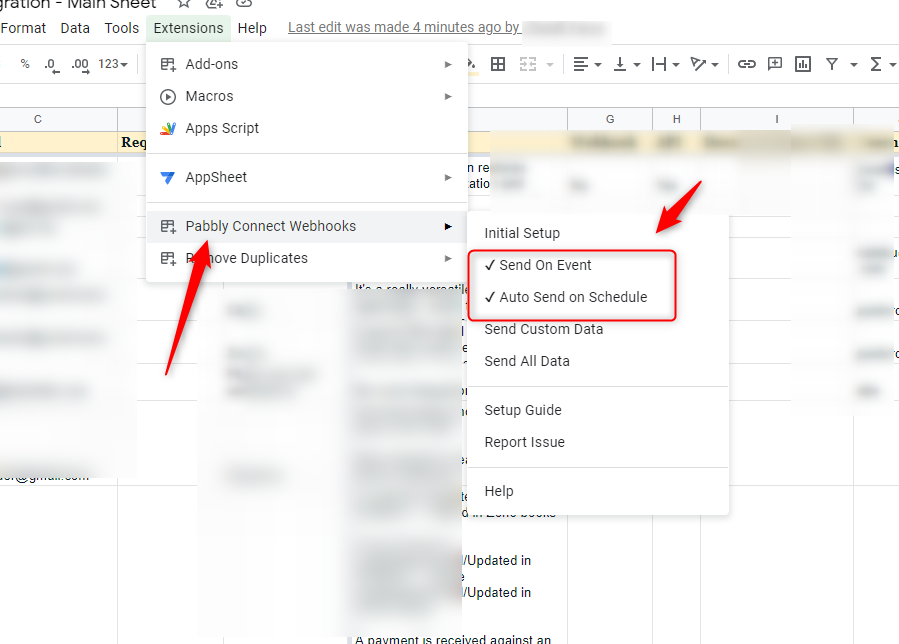
Task: Click the Pabbly Connect Webhooks icon
Action: [x=167, y=227]
